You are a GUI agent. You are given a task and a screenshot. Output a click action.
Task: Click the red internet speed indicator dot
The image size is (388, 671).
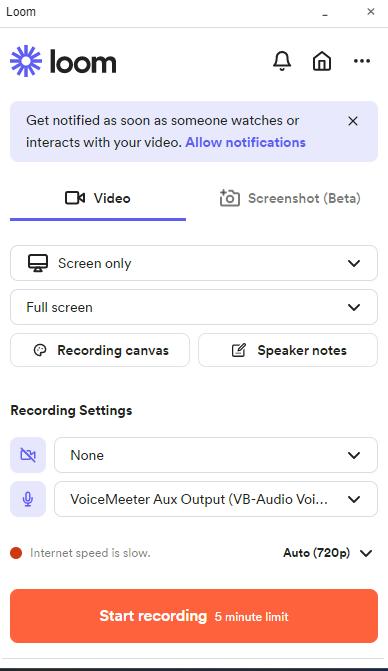pyautogui.click(x=16, y=553)
